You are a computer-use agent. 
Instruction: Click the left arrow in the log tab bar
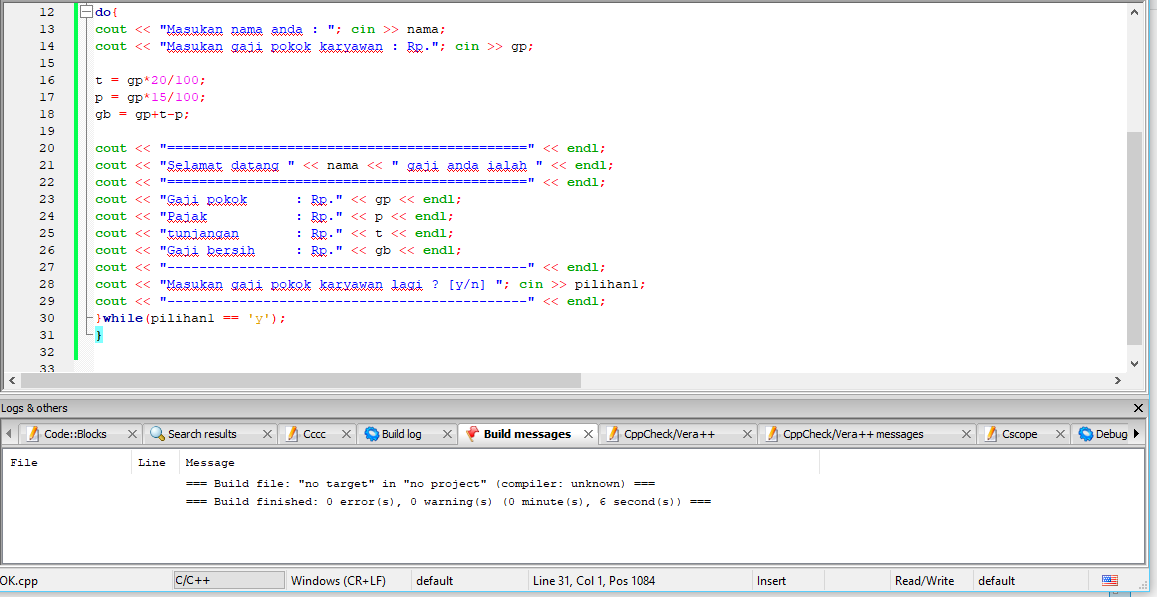click(9, 433)
